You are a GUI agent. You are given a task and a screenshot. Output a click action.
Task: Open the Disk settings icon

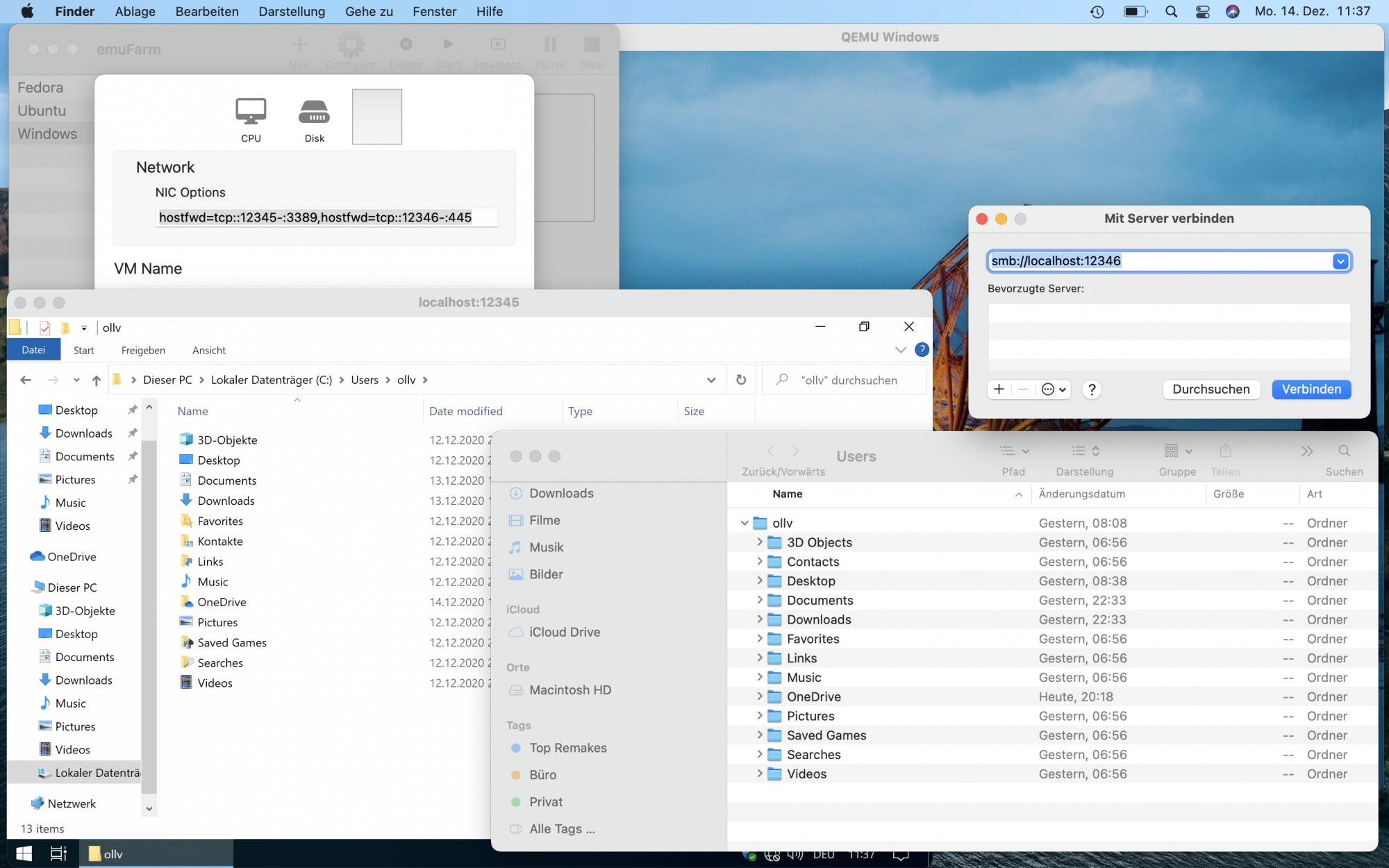click(314, 112)
